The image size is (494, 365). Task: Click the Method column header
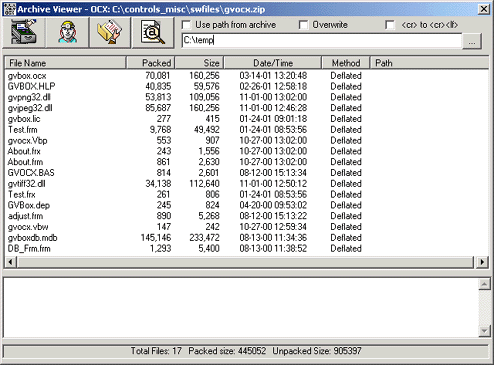coord(346,63)
